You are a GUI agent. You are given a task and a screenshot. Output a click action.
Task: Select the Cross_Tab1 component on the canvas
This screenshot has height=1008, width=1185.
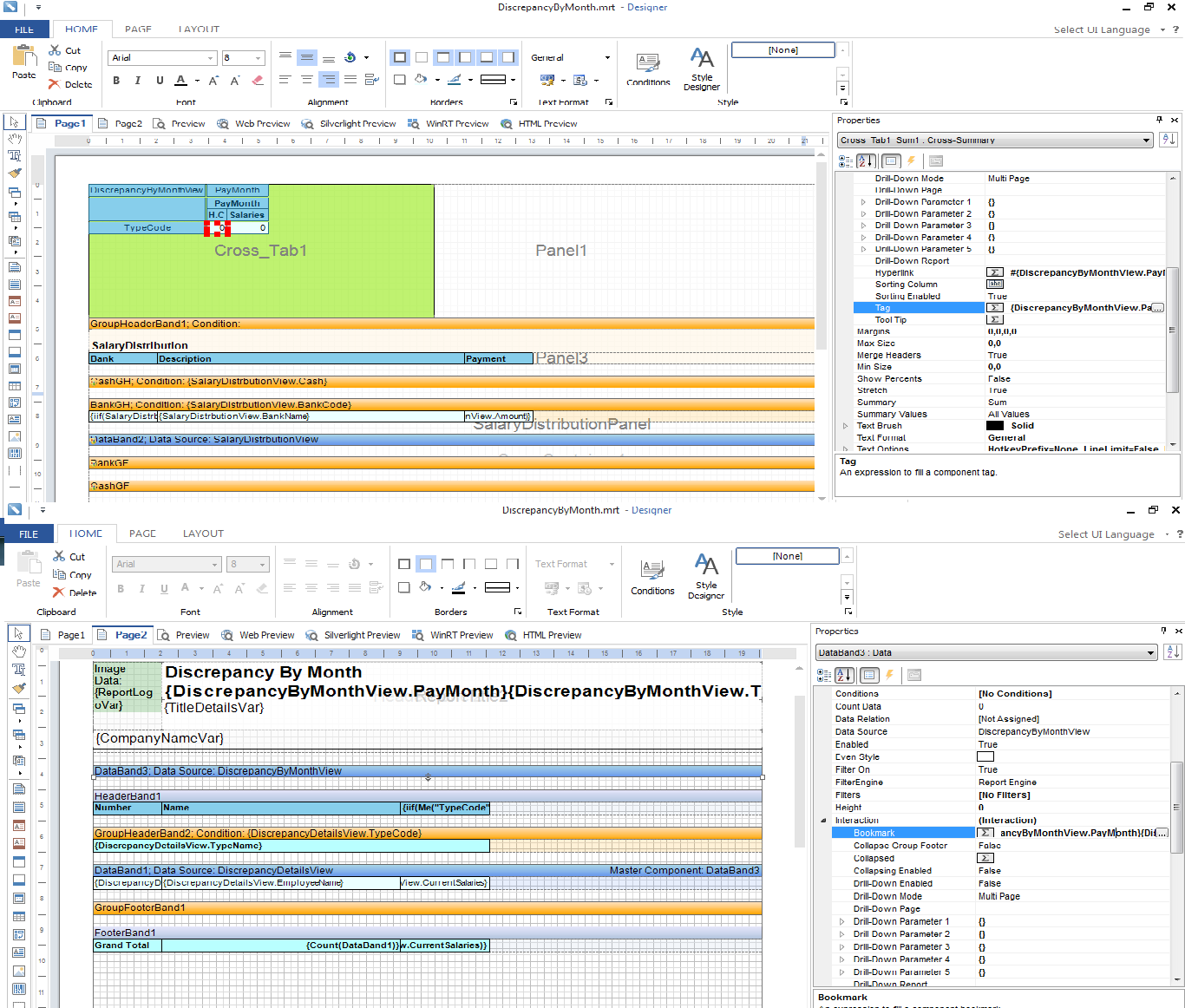point(260,251)
